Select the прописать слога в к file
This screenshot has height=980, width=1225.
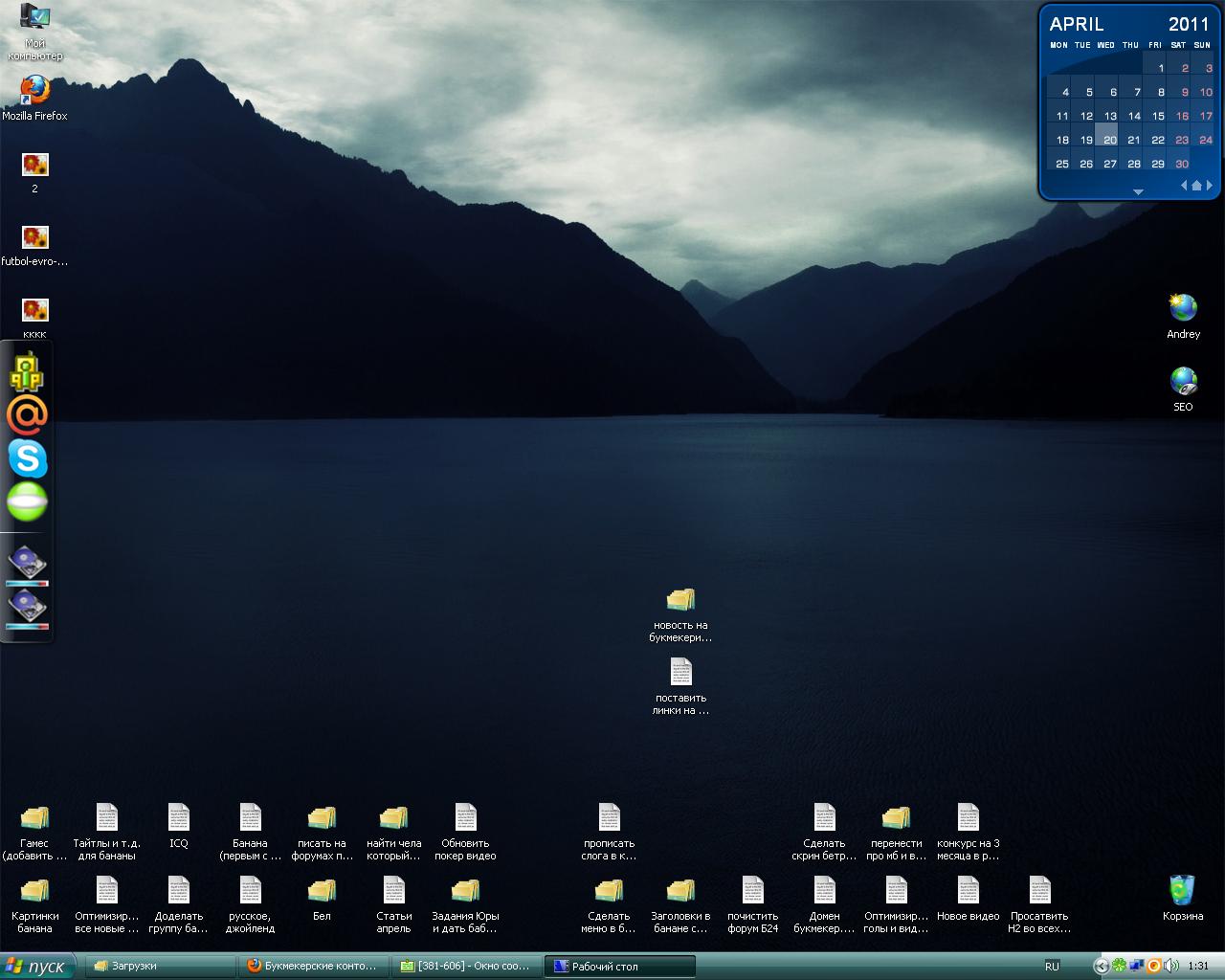click(610, 817)
